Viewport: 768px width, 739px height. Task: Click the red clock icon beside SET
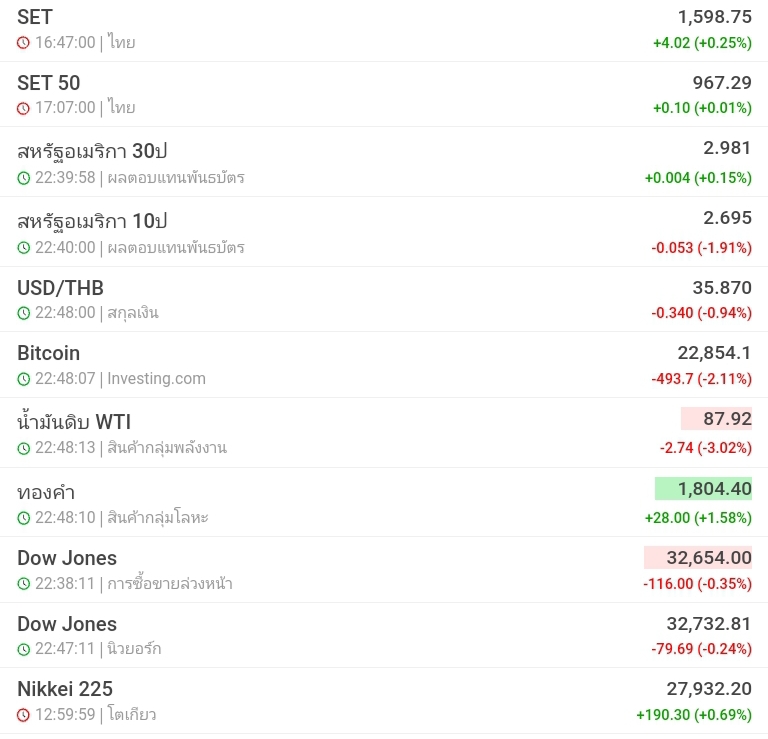[x=24, y=43]
